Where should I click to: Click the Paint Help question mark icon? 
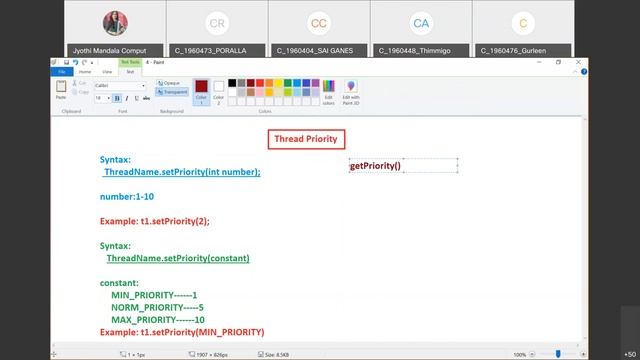click(x=584, y=72)
